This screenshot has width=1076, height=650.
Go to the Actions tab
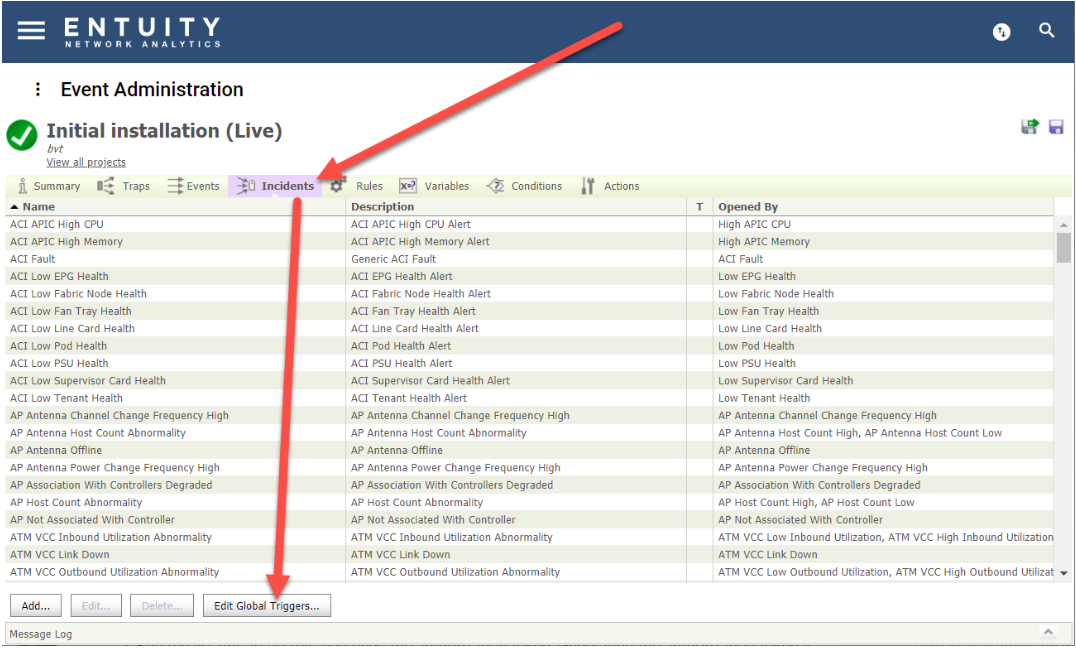[x=610, y=186]
